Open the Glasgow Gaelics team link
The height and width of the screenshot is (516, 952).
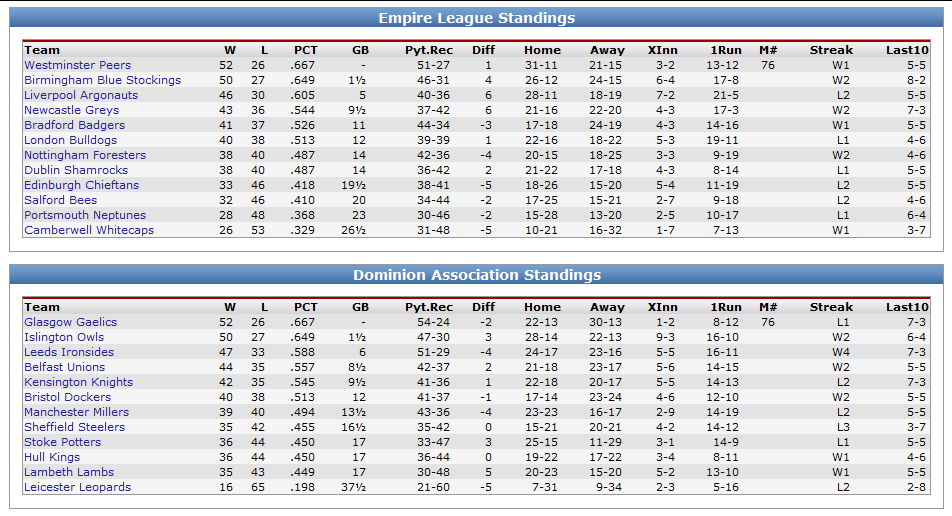click(70, 322)
